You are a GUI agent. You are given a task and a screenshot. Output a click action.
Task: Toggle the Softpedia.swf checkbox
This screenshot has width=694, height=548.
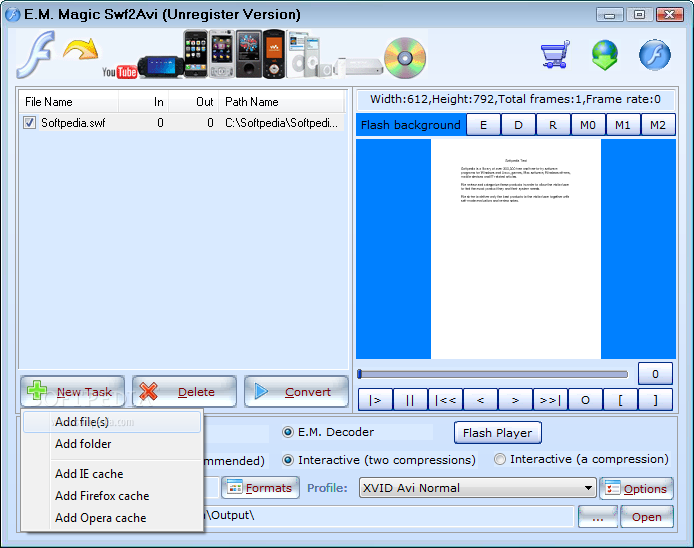(x=29, y=123)
